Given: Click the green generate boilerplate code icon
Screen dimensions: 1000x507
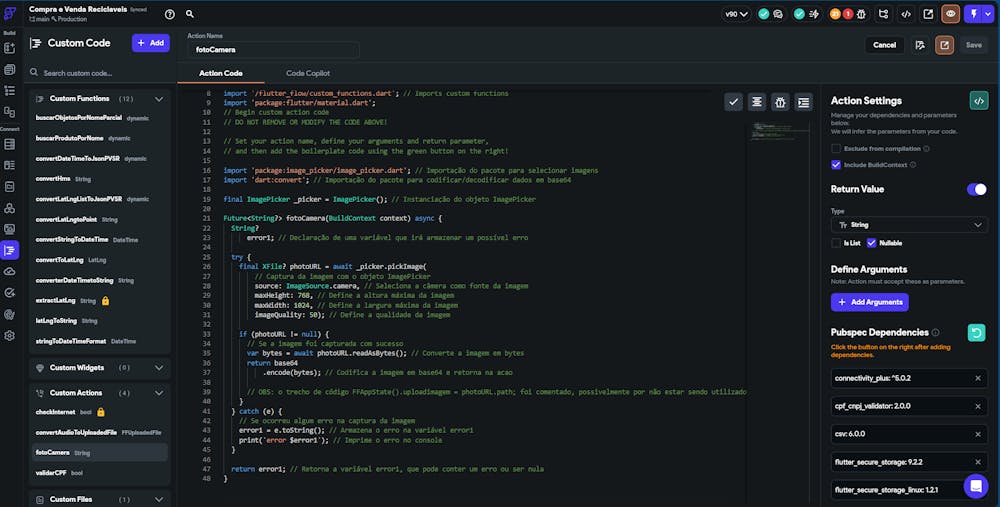Looking at the screenshot, I should 978,100.
